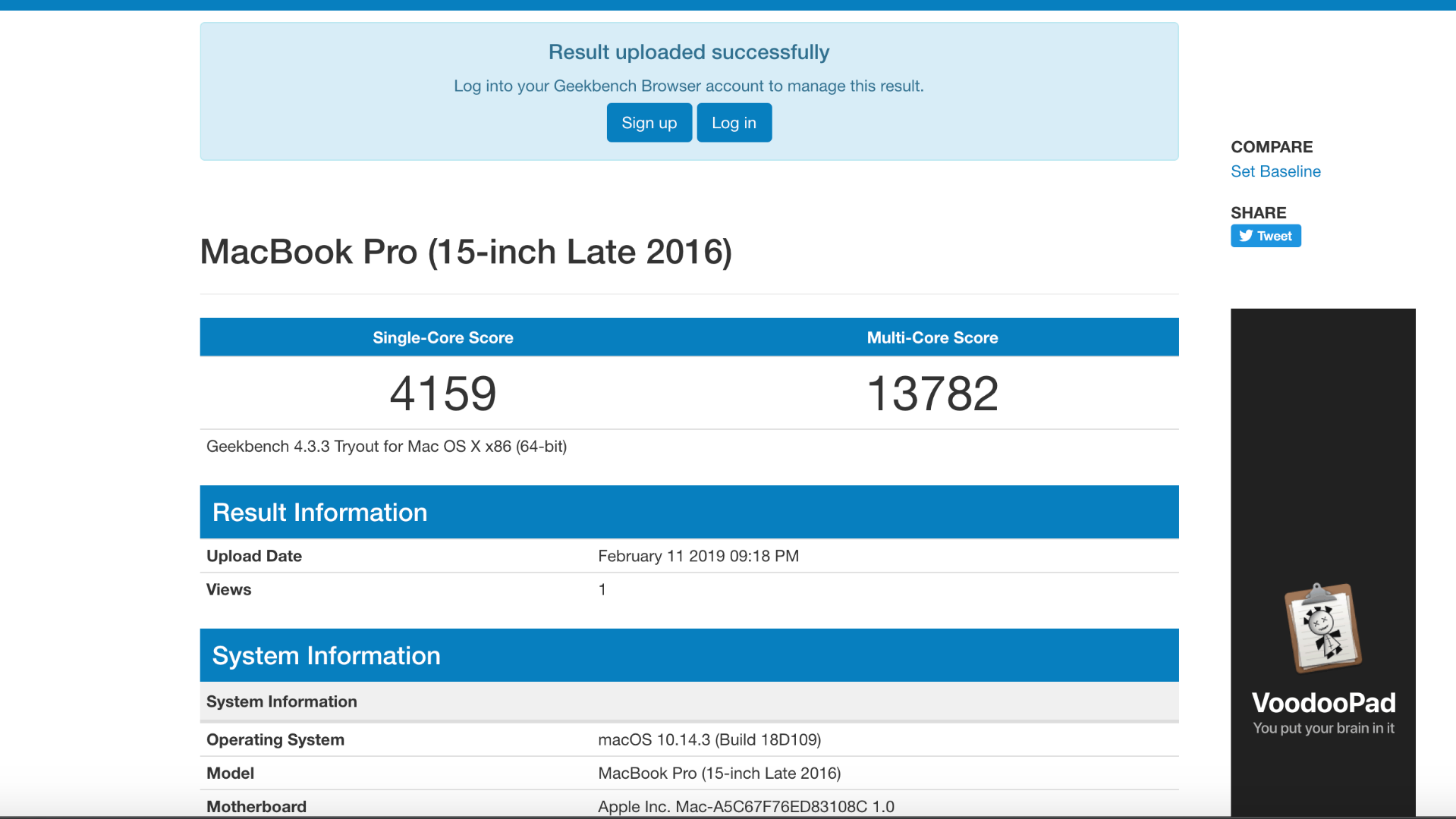Open the VoodooPad advertisement title

pos(1323,703)
